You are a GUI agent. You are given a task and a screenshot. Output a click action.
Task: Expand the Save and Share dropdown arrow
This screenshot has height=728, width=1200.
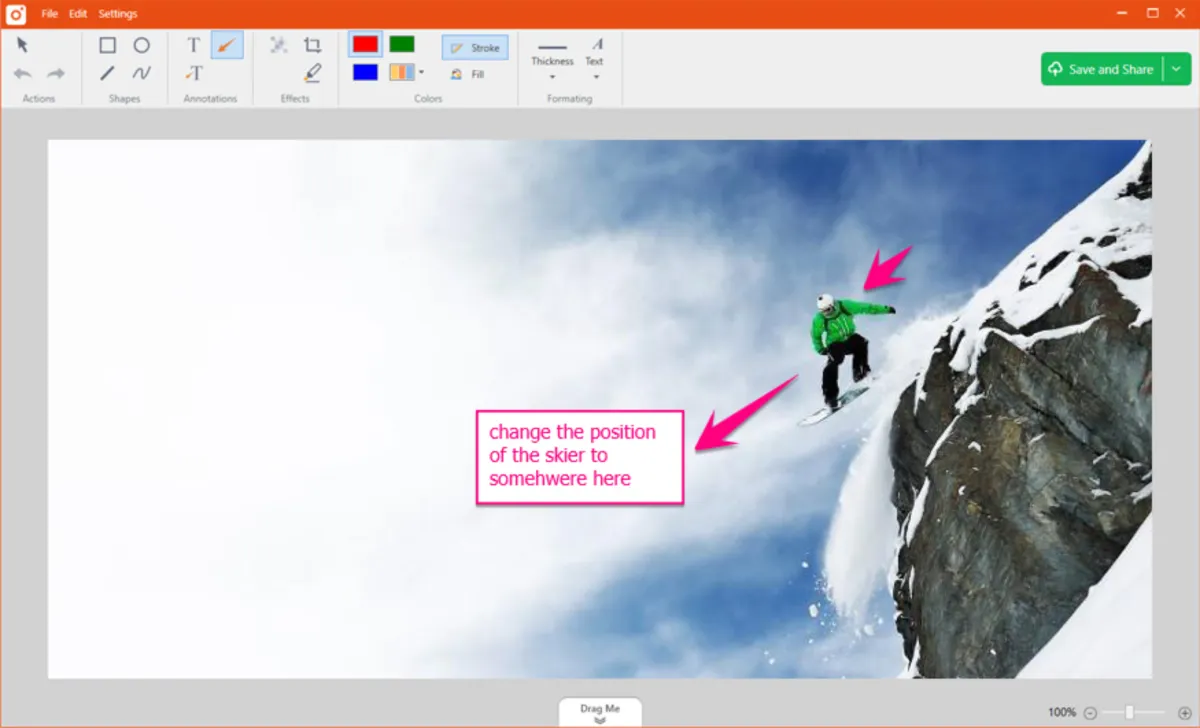1176,69
